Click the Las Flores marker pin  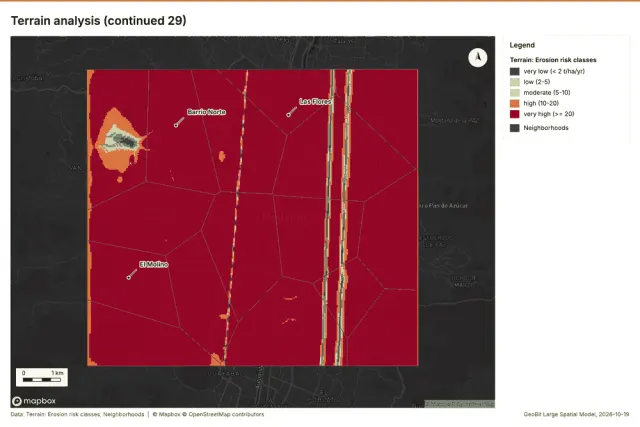coord(289,115)
